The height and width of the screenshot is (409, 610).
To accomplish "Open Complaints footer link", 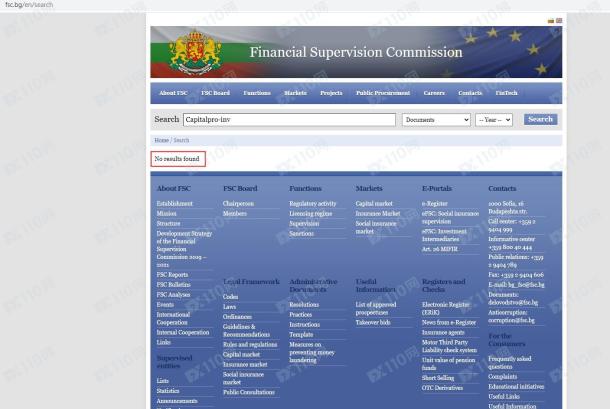I will point(503,377).
